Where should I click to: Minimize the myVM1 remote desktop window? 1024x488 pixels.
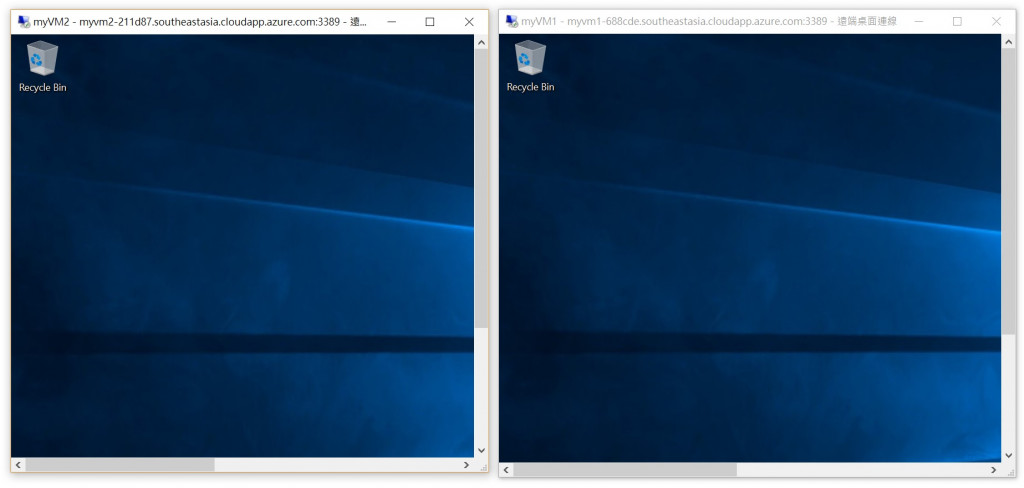[x=919, y=22]
